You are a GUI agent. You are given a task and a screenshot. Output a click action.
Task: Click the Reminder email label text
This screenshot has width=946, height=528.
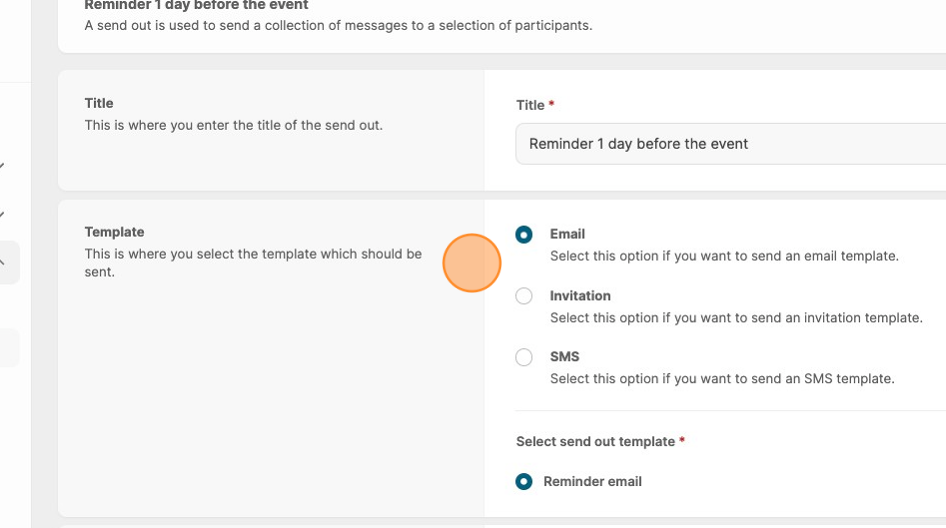point(592,482)
